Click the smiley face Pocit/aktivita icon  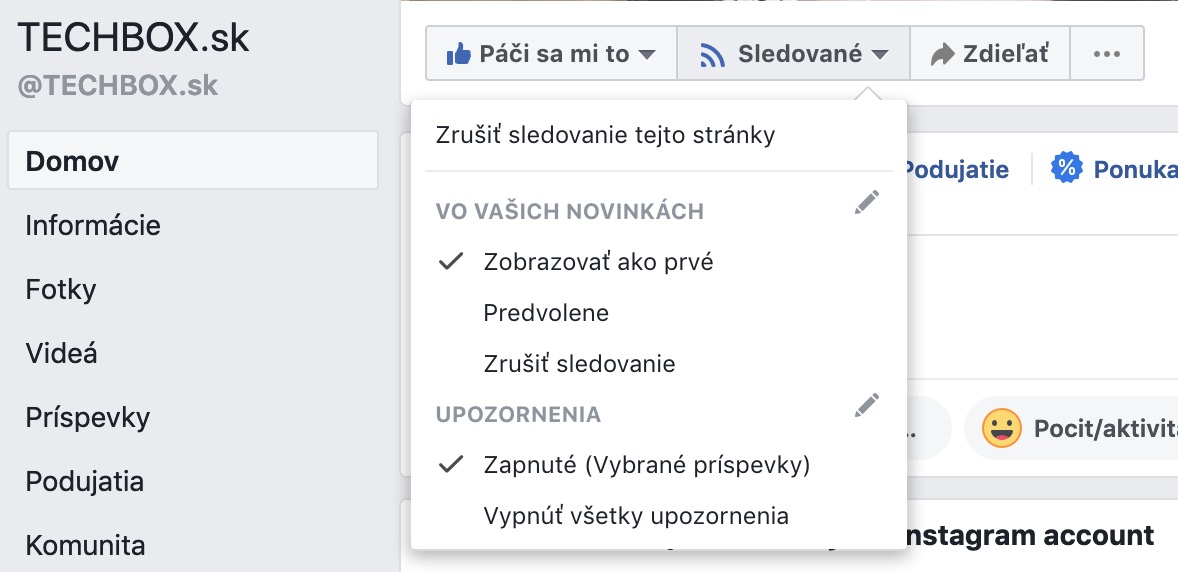(x=1001, y=428)
